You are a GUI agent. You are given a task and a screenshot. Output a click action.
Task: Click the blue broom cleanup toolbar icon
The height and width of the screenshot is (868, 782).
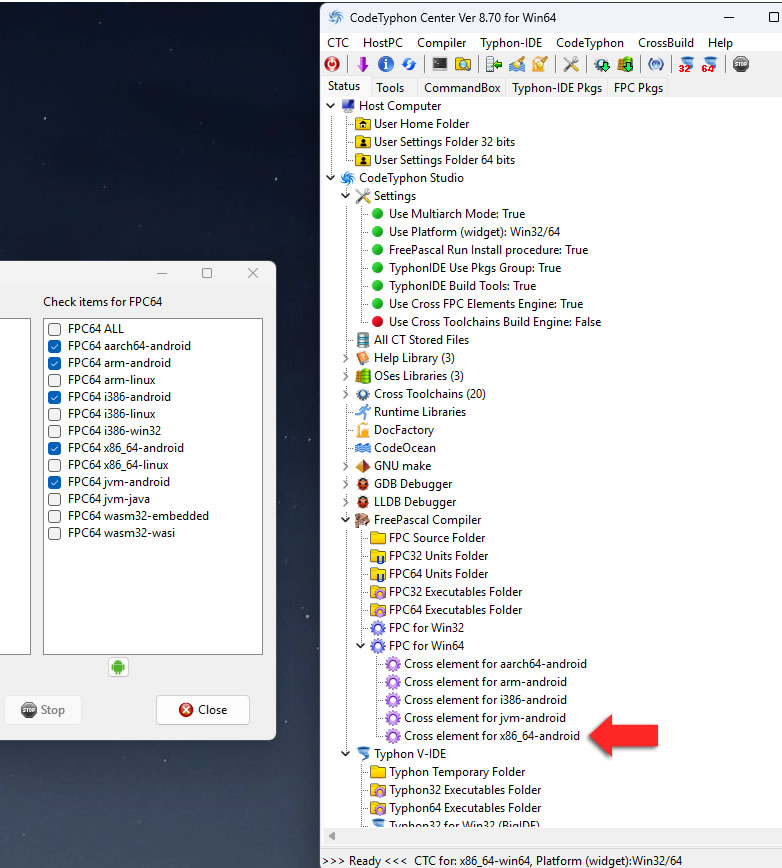point(517,64)
